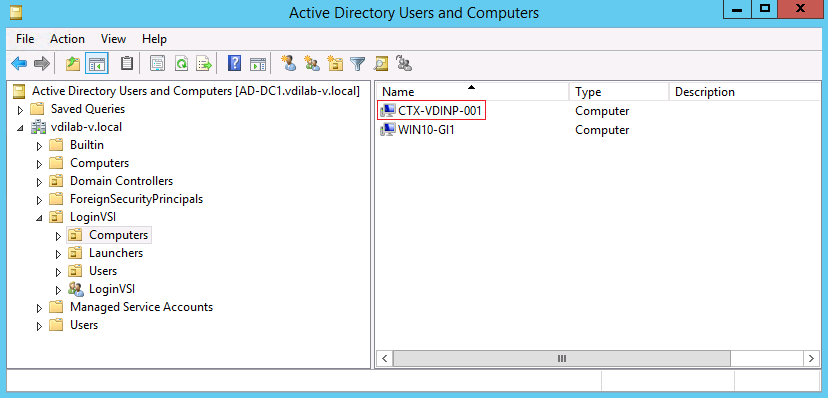Select the Managed Service Accounts tree item

click(x=142, y=307)
